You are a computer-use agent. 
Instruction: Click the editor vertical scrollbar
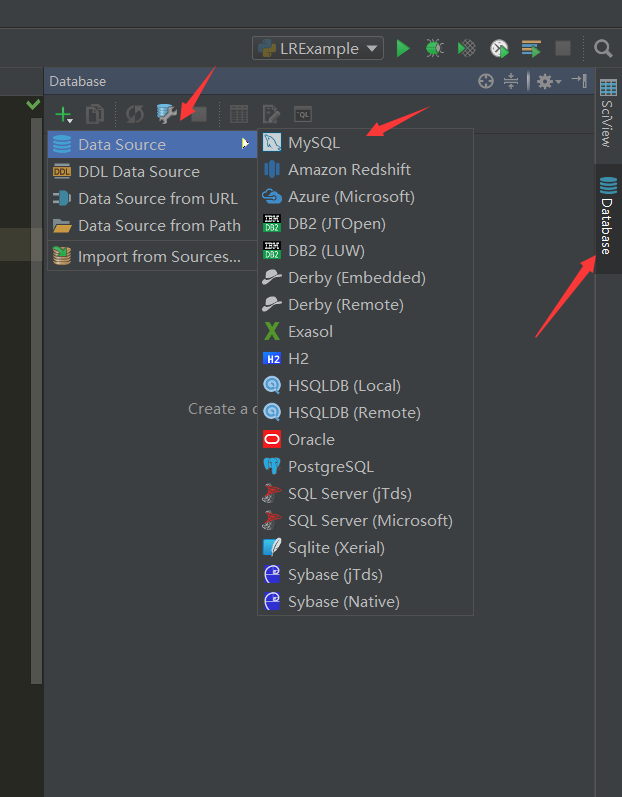point(36,401)
